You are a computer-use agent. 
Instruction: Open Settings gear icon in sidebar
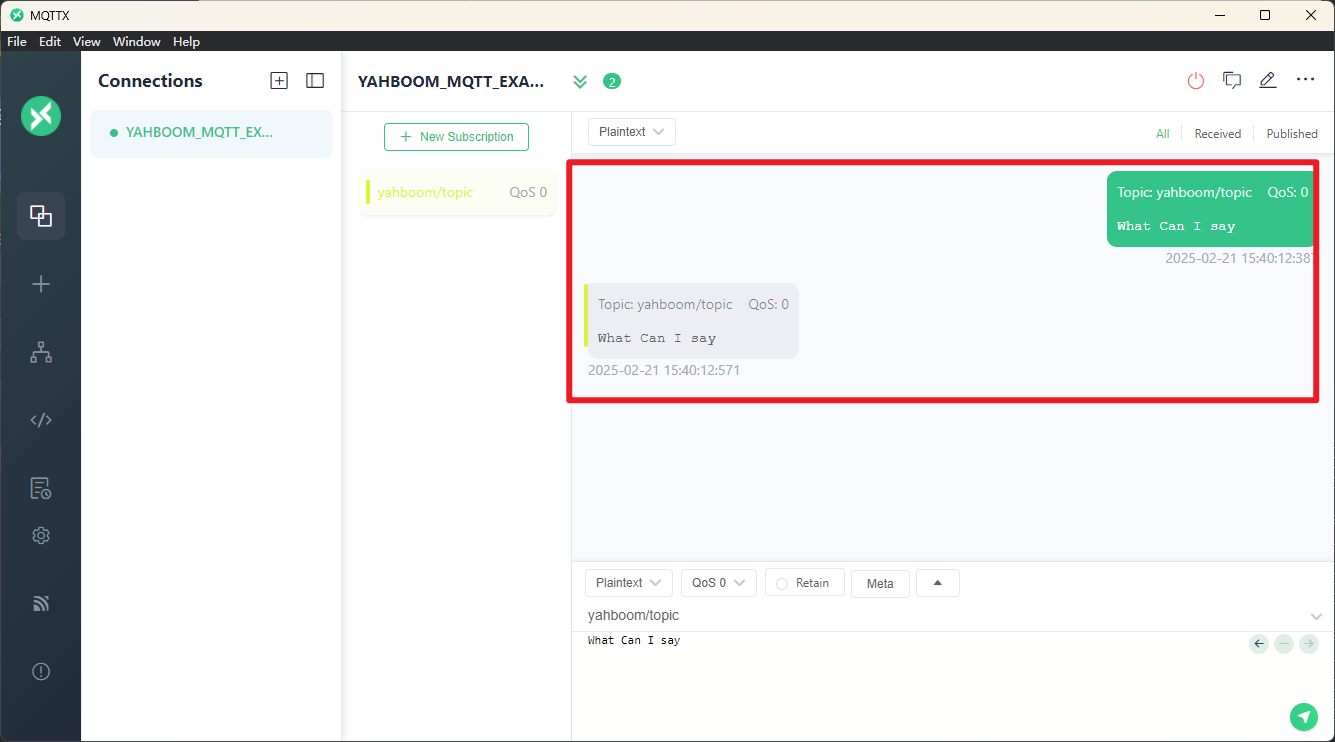pos(41,536)
